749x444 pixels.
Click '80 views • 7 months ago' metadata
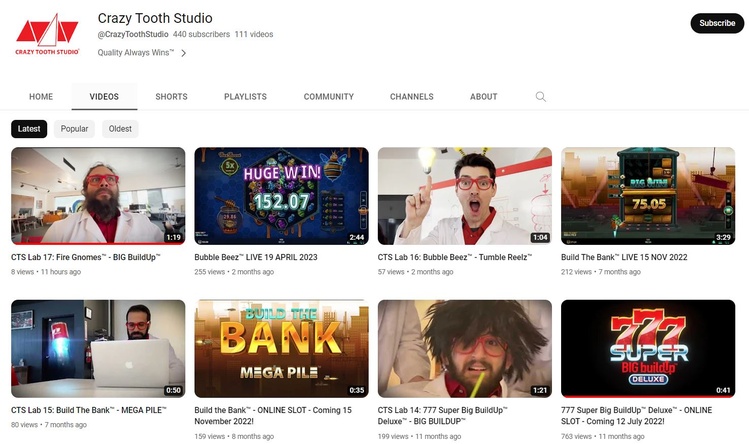[49, 425]
